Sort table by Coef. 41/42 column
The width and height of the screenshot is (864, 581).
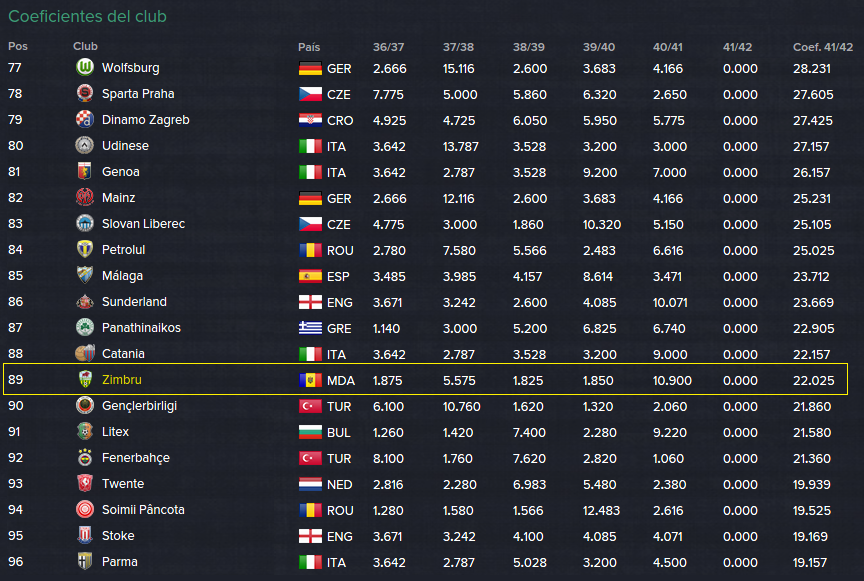pos(823,47)
